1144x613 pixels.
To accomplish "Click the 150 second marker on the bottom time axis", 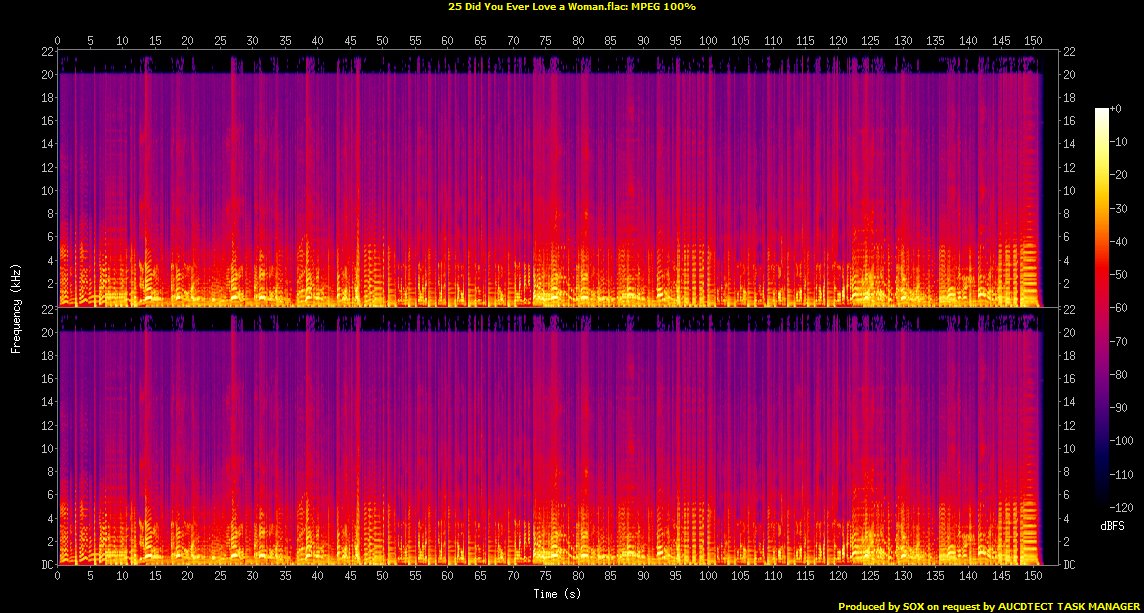I will (1033, 576).
